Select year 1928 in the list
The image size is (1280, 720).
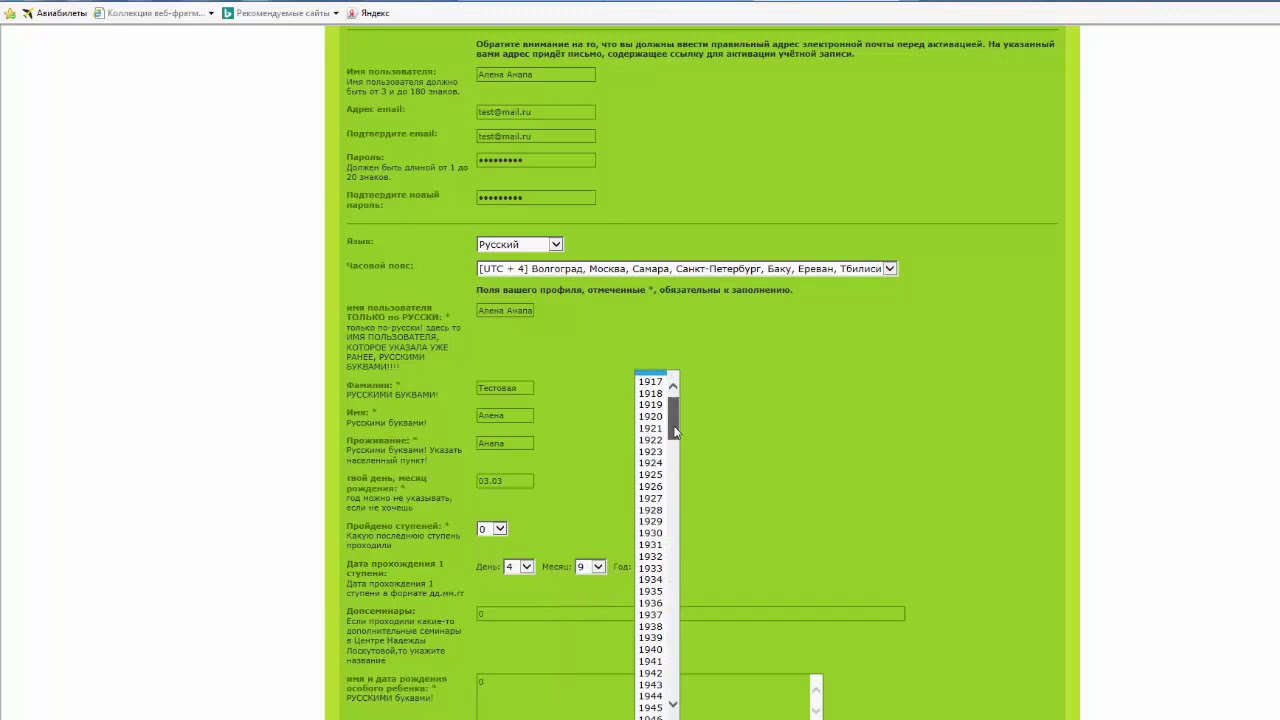(650, 510)
